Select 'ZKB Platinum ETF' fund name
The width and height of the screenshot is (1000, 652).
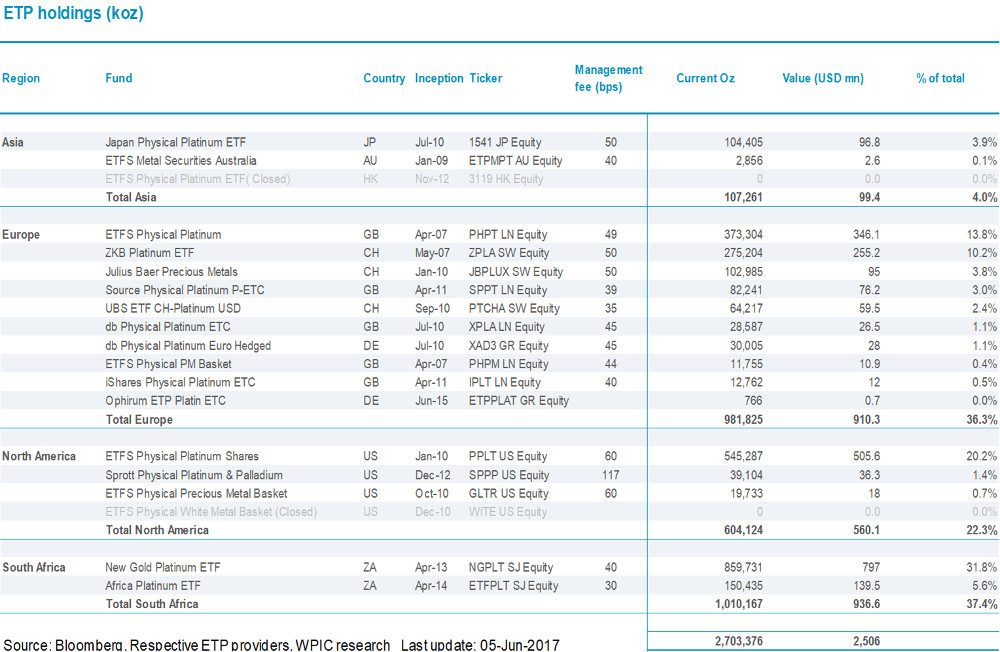[x=150, y=253]
